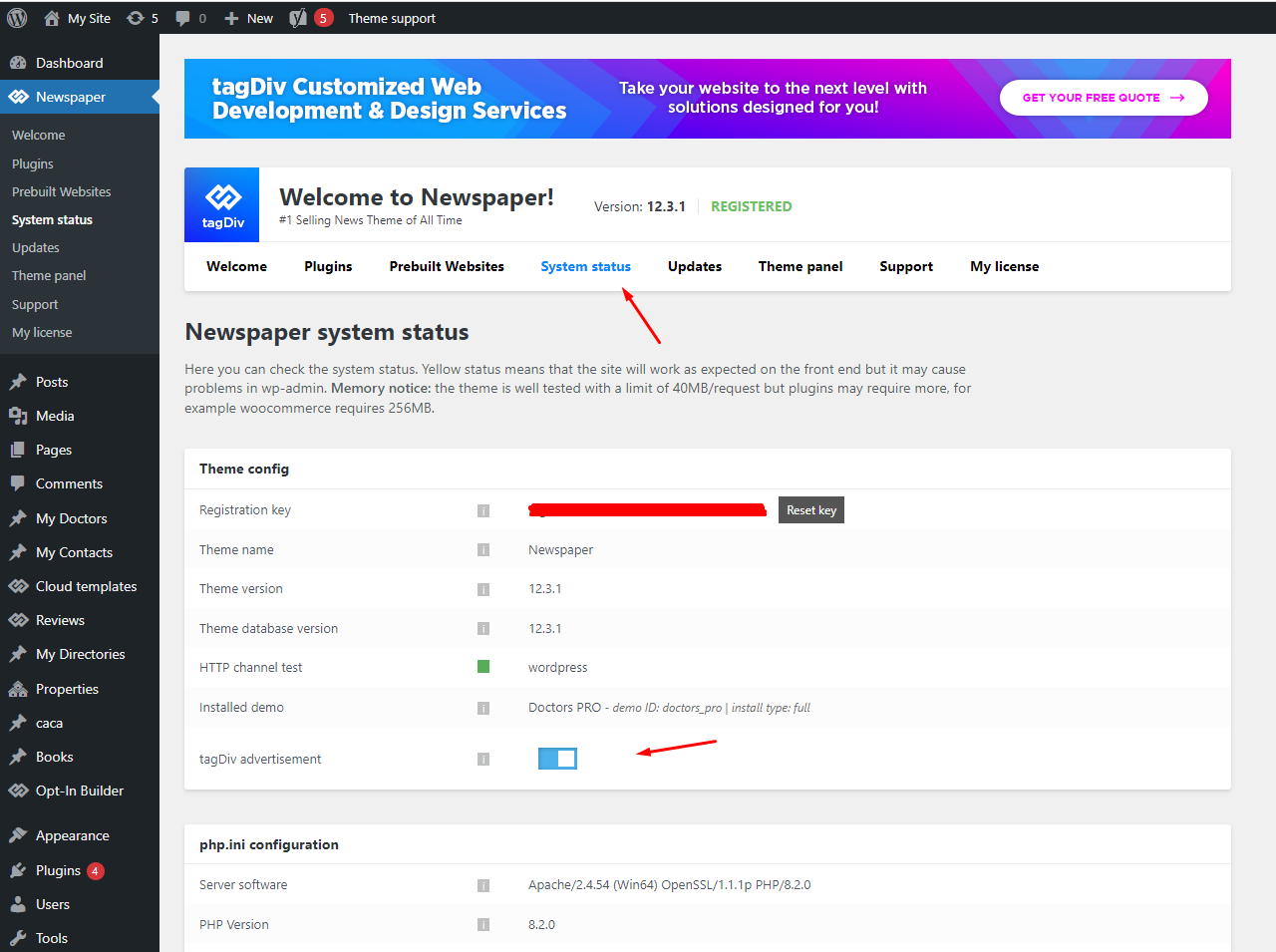Click info icon next to Registration key

point(483,510)
